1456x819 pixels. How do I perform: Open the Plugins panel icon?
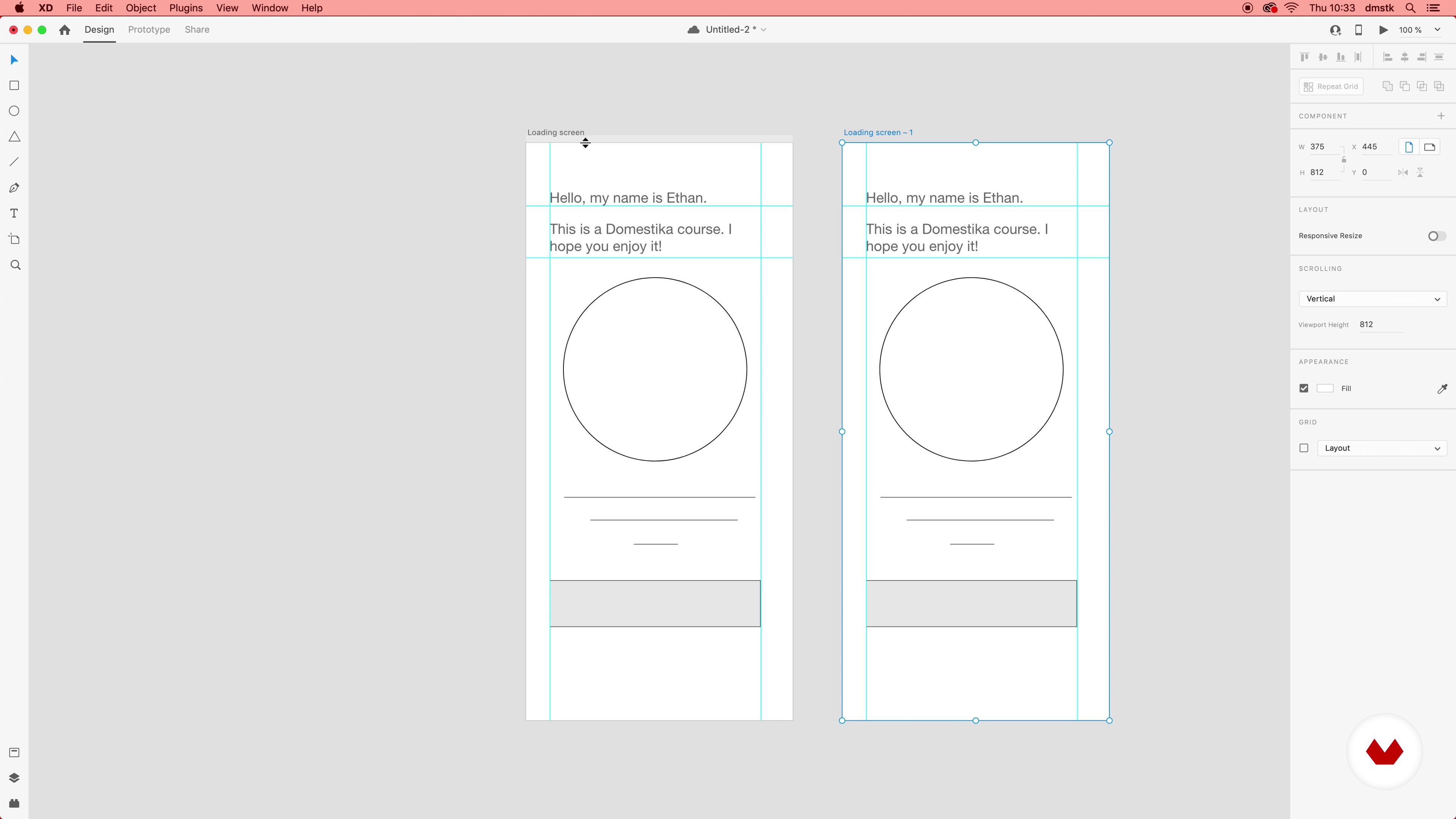click(x=14, y=803)
